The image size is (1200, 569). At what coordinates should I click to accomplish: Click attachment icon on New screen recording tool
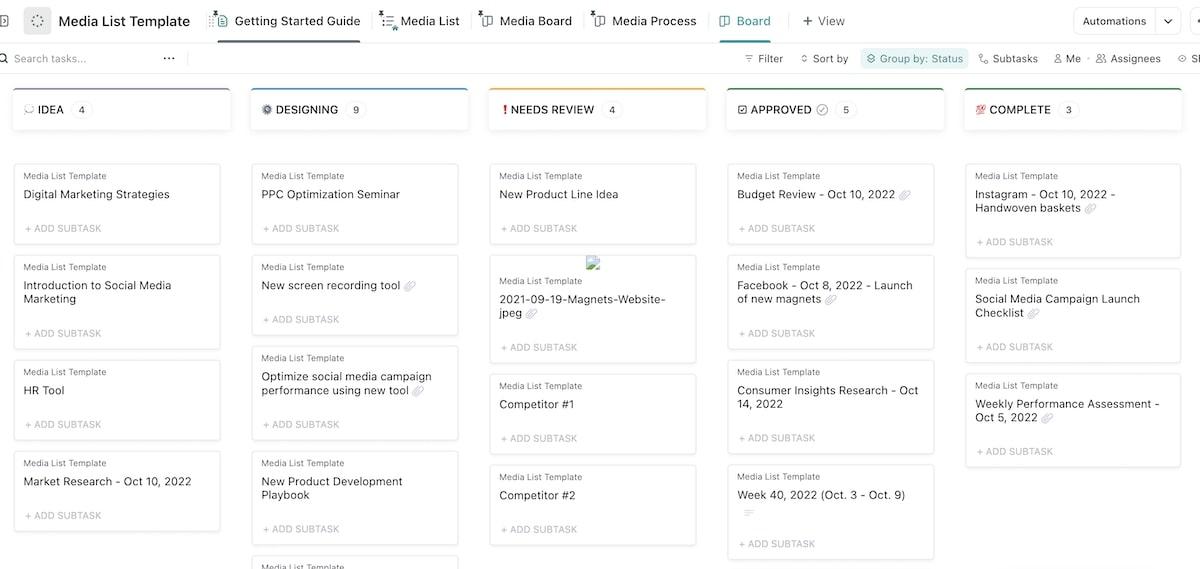click(410, 286)
